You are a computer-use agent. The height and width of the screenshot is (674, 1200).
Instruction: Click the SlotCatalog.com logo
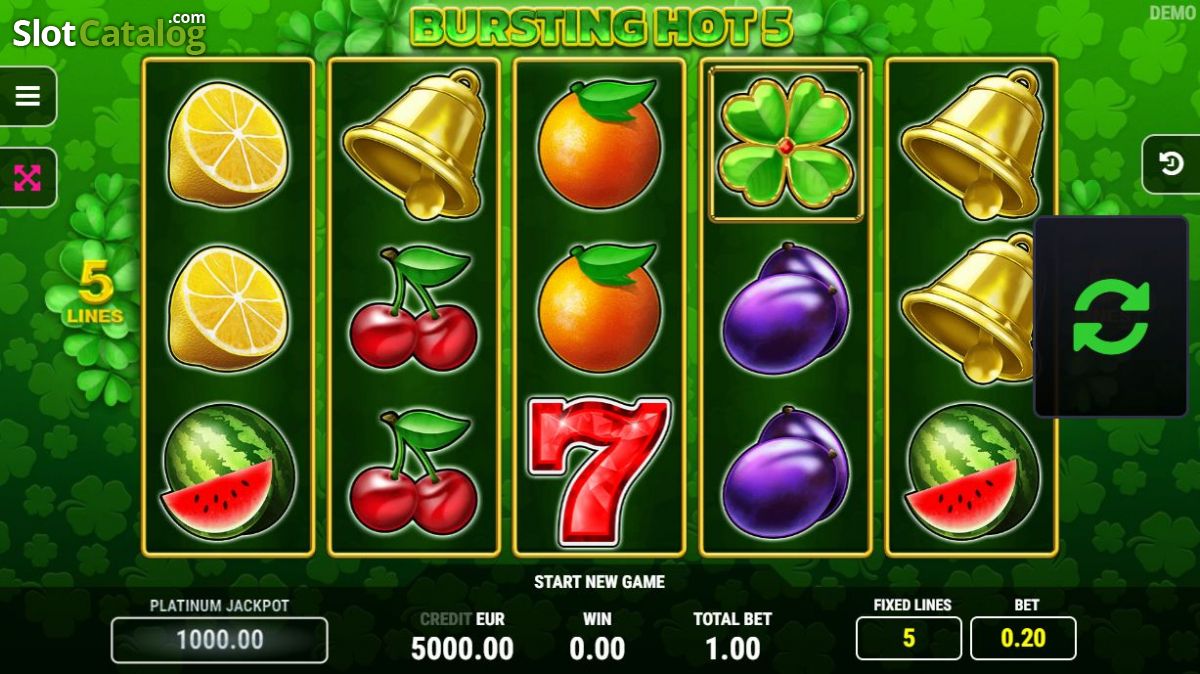click(109, 31)
